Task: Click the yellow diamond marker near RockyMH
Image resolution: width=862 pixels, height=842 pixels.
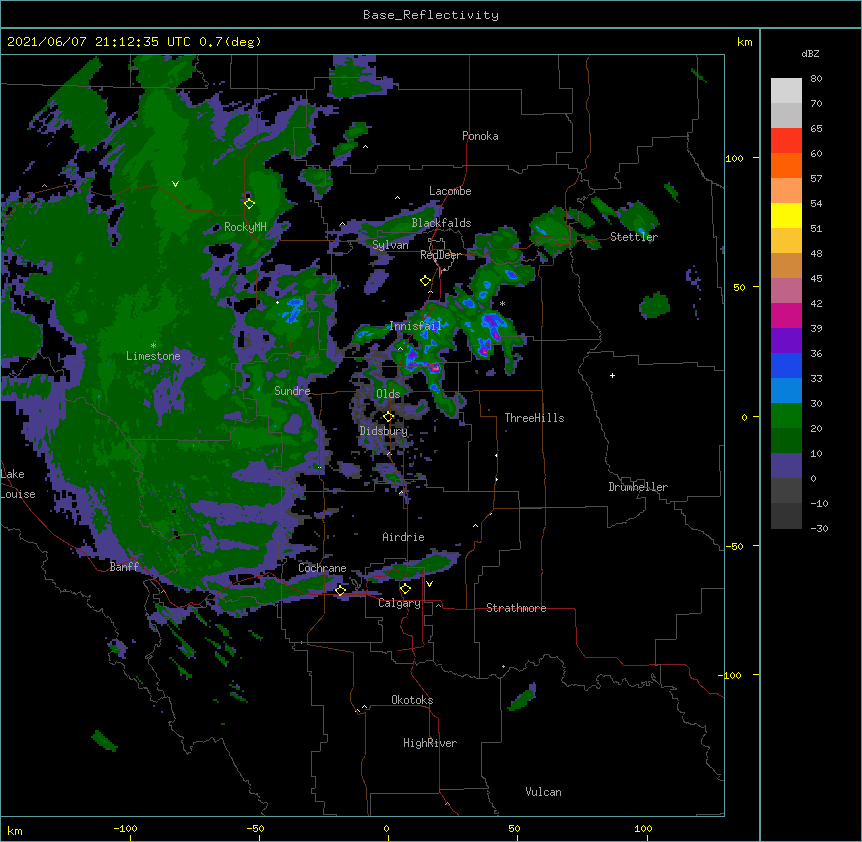Action: (249, 203)
